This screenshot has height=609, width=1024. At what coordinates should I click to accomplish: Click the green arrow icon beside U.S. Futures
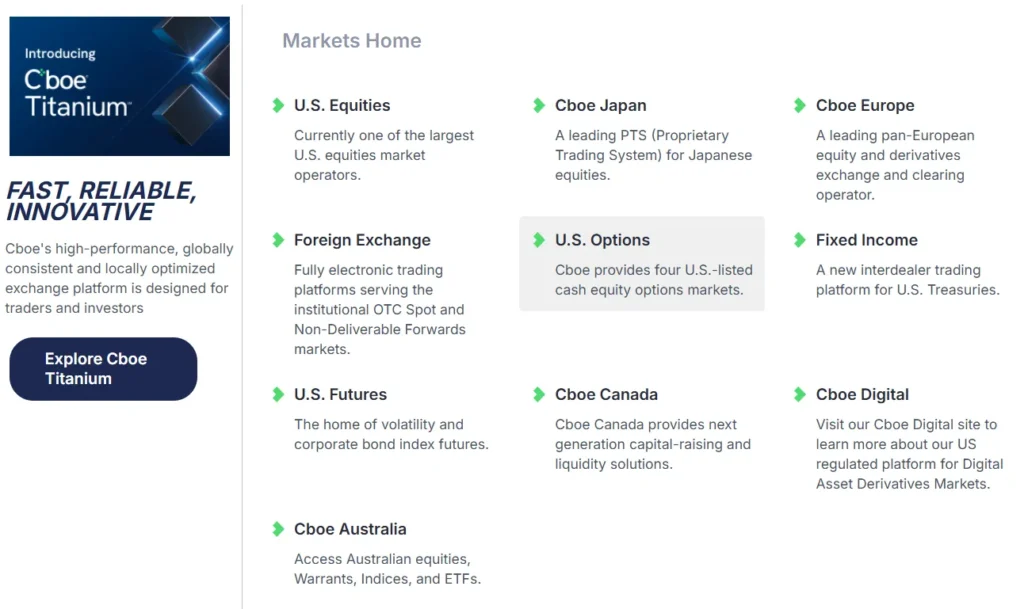[x=278, y=394]
